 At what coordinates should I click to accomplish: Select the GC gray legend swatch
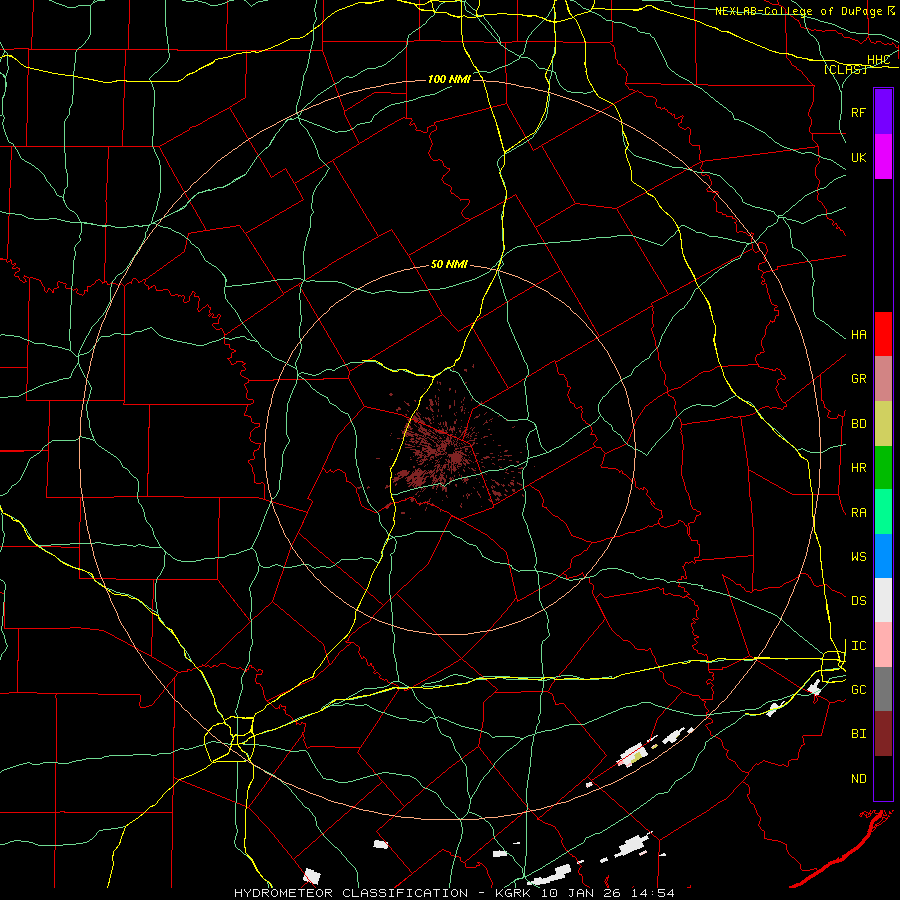(x=883, y=689)
